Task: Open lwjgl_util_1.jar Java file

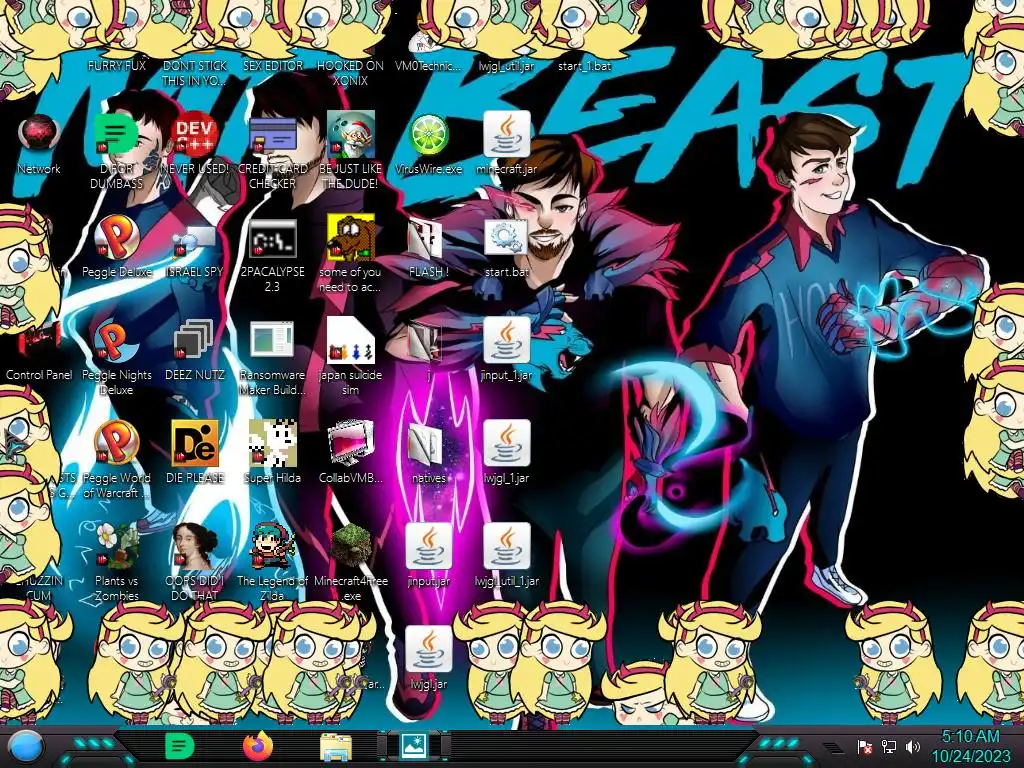Action: 506,547
